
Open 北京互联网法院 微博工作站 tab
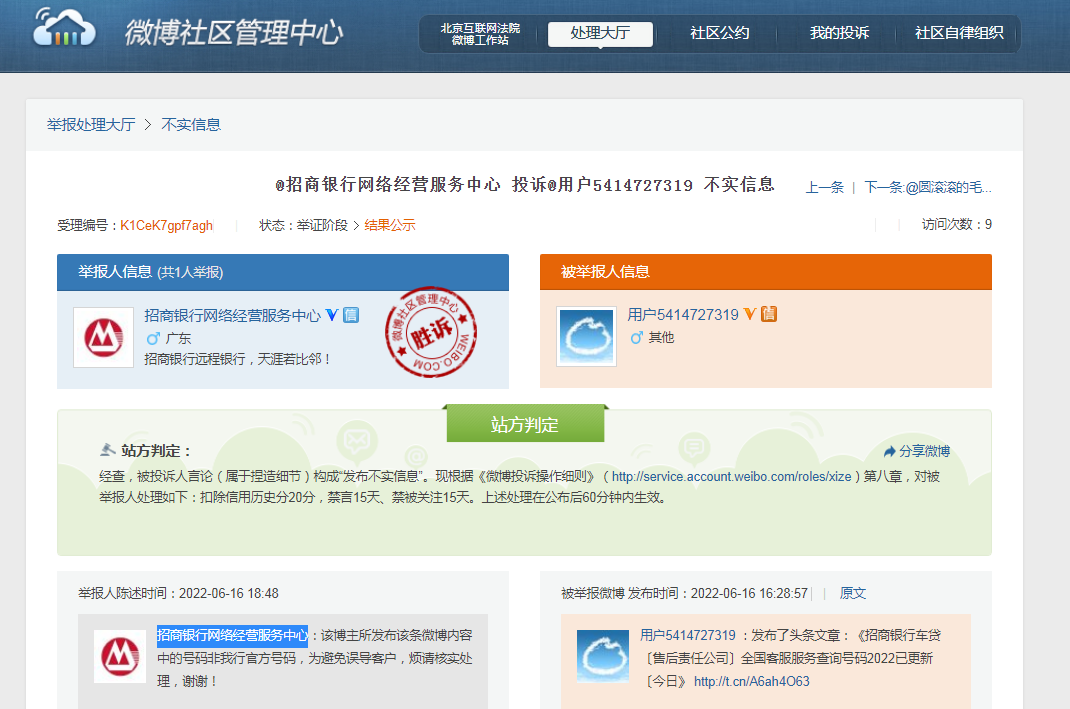[x=480, y=34]
